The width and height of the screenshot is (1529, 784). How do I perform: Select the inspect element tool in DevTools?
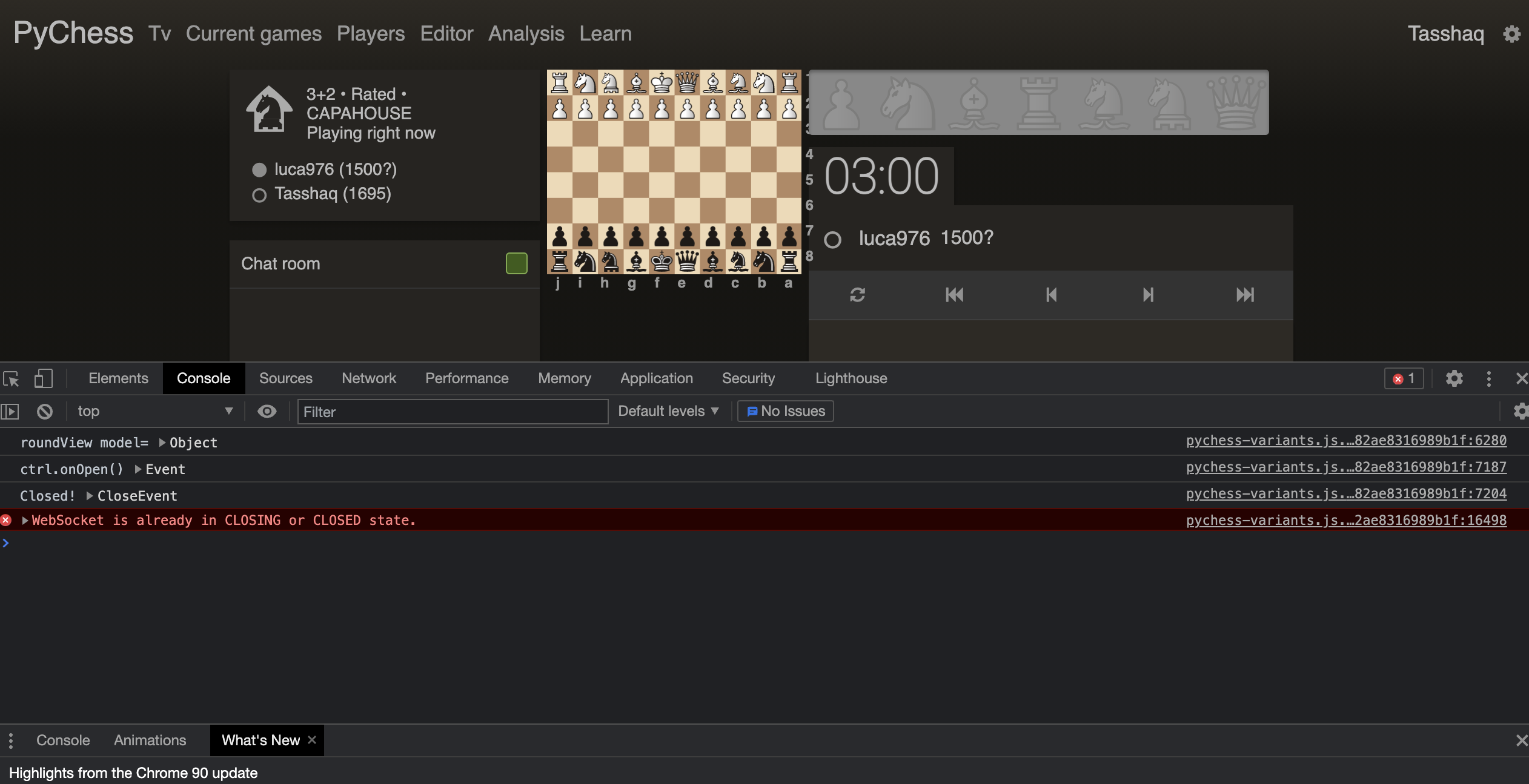tap(10, 378)
